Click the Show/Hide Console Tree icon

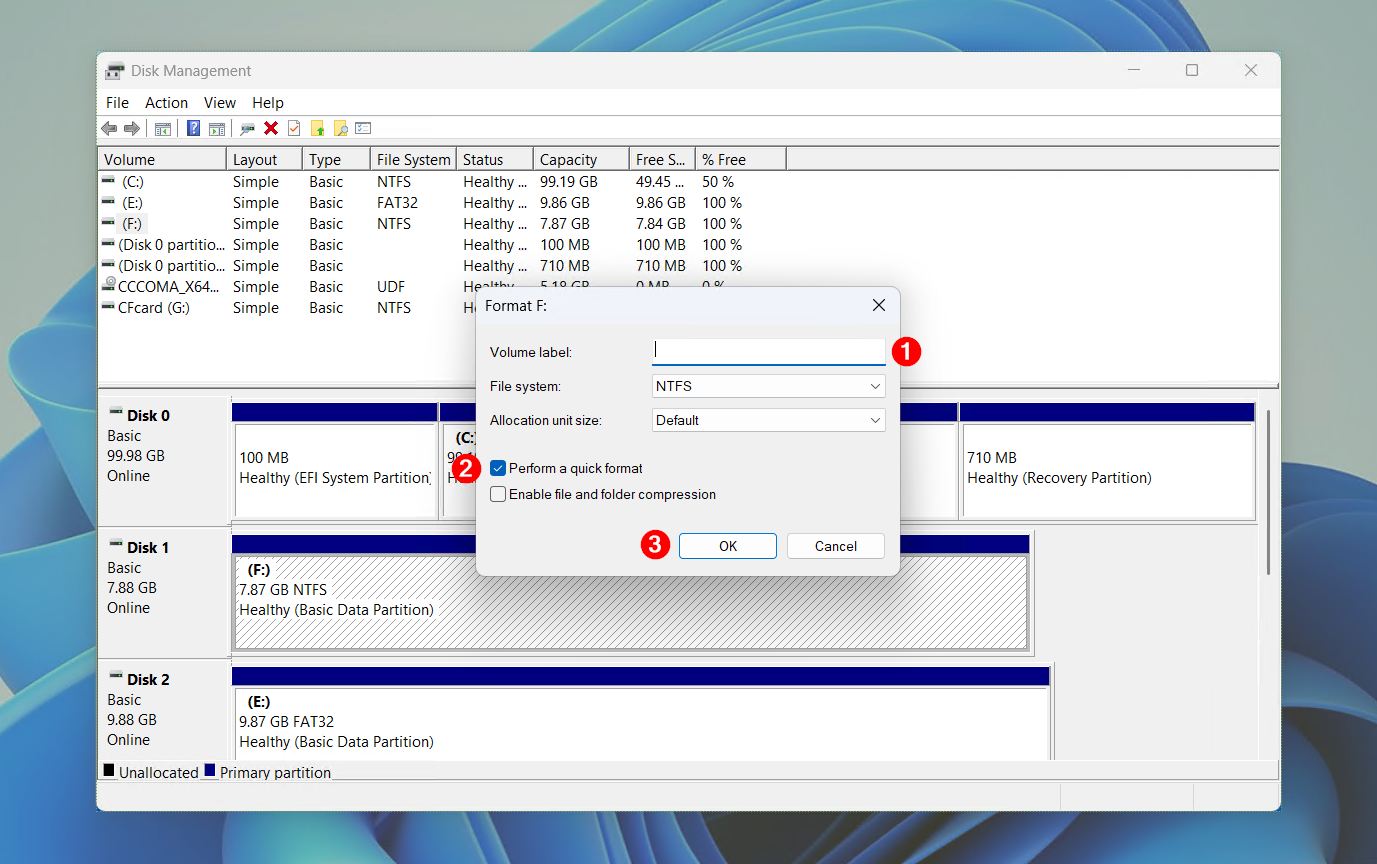click(162, 128)
